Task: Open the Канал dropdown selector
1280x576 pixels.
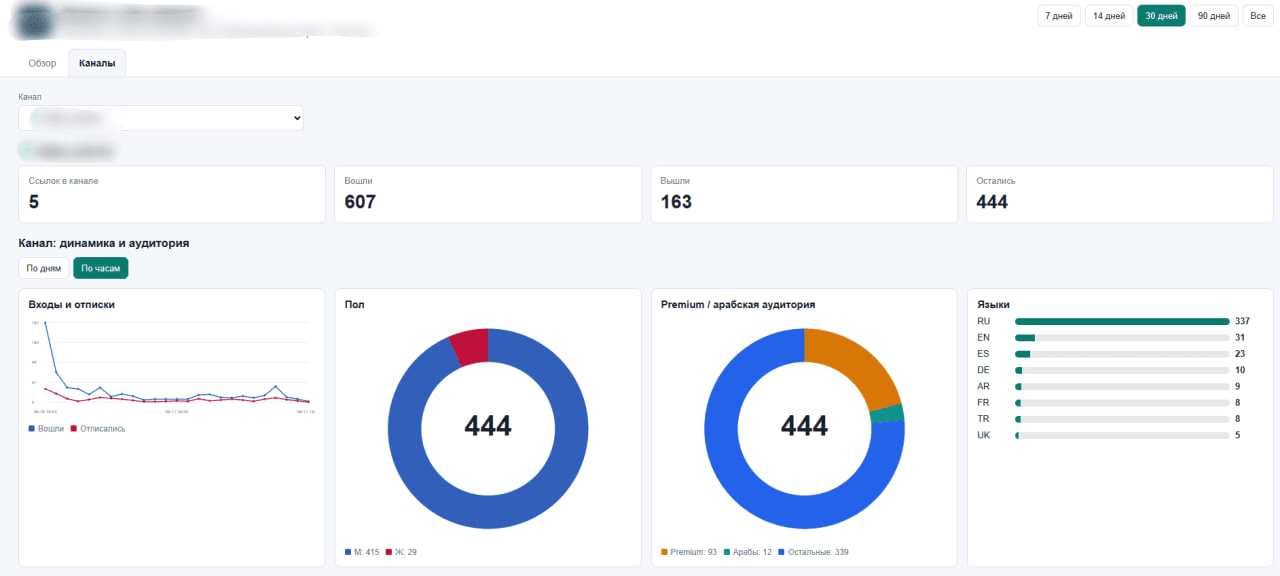Action: [161, 118]
